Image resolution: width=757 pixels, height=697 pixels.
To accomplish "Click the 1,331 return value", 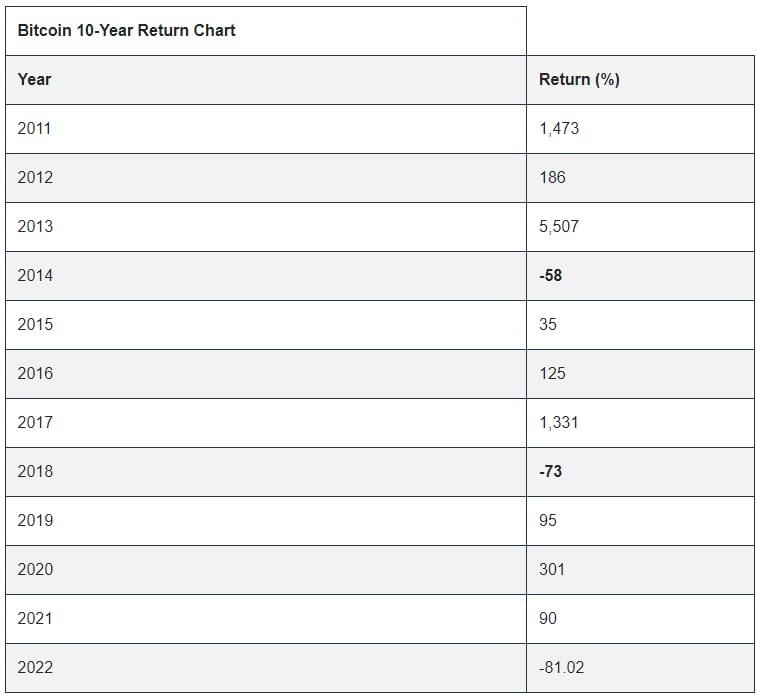I will tap(559, 422).
